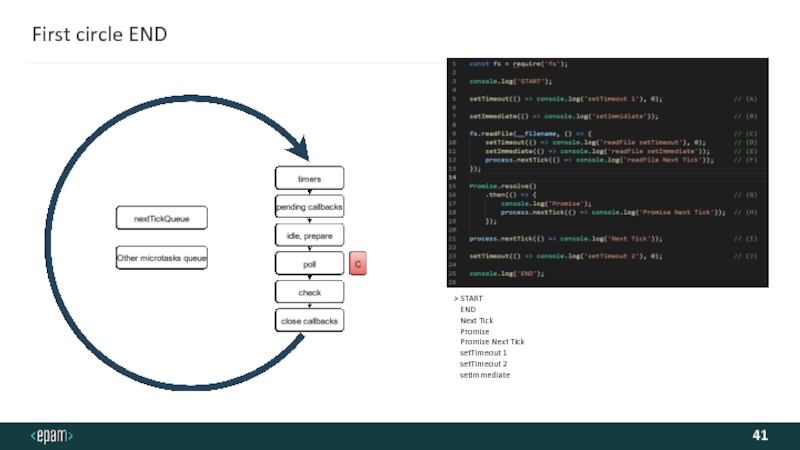Select the setTimeout 1 output line

pyautogui.click(x=483, y=353)
